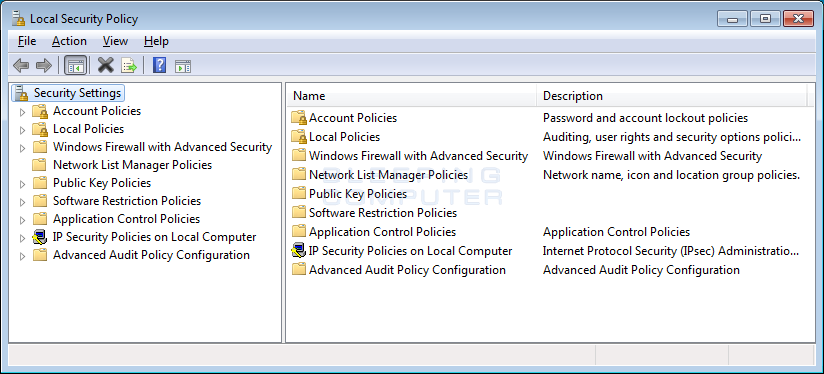Click Advanced Audit Policy folder icon in tree
The image size is (824, 374).
(40, 255)
